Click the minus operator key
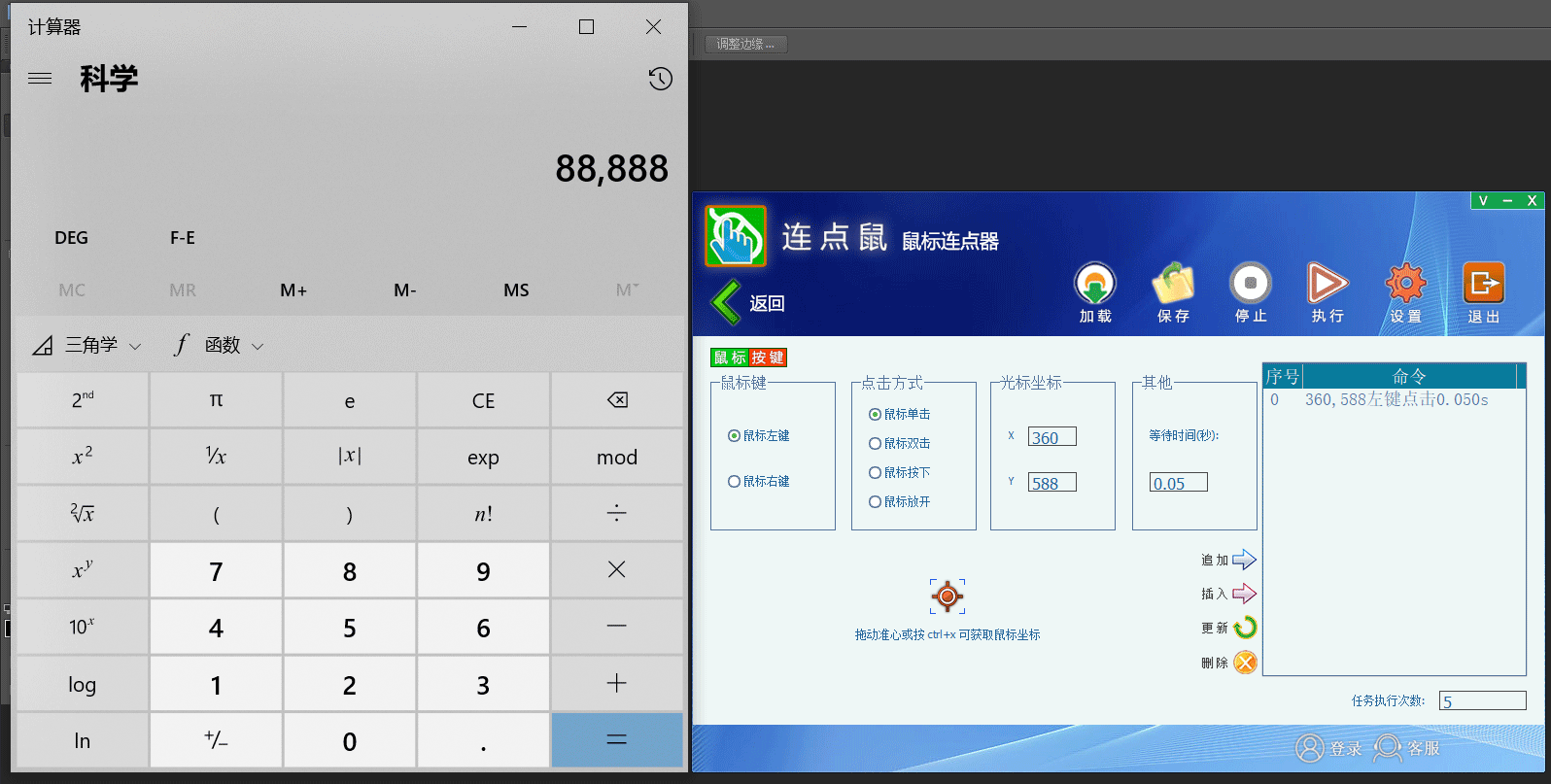Screen dimensions: 1551x784 click(617, 627)
